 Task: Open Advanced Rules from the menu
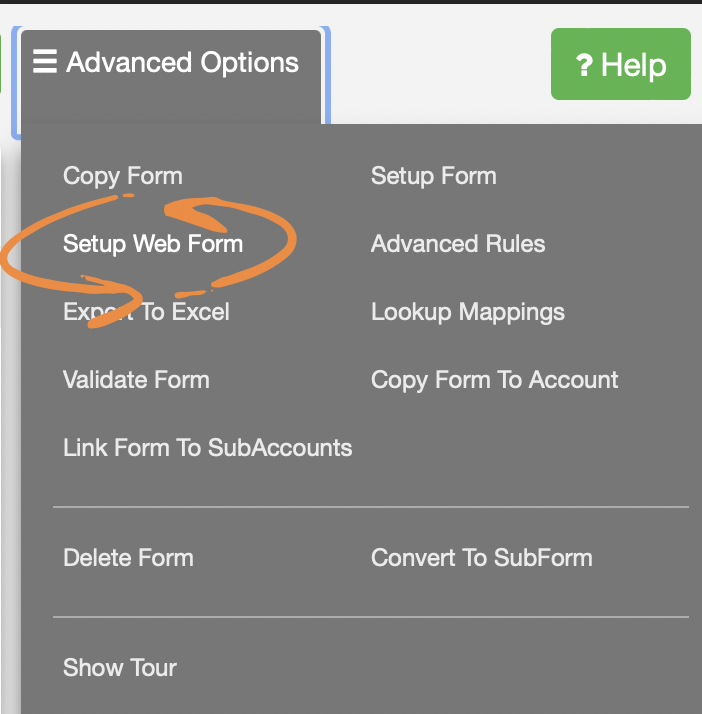457,244
